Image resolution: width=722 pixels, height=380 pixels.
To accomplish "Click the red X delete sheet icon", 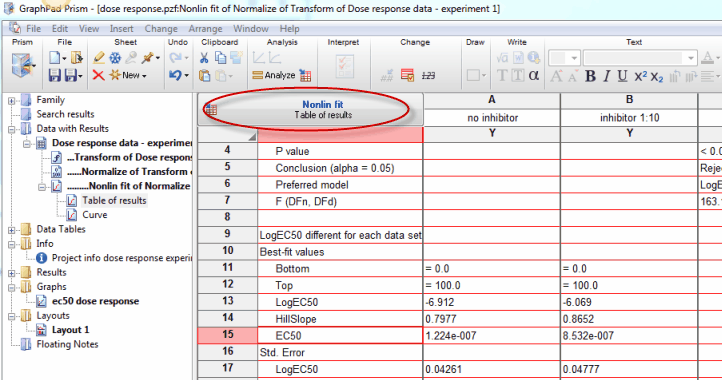I will point(98,75).
